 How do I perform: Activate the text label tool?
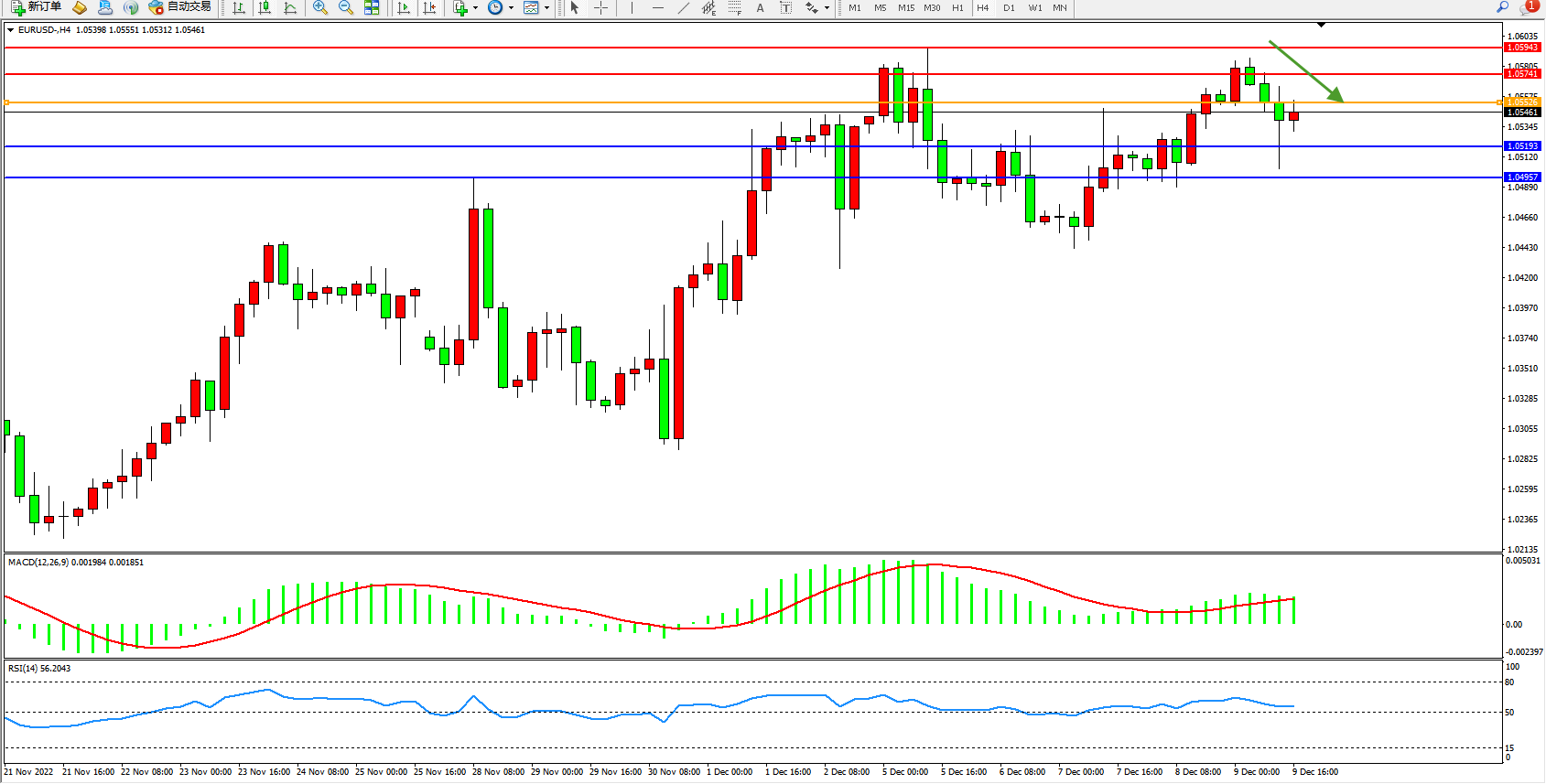tap(760, 7)
